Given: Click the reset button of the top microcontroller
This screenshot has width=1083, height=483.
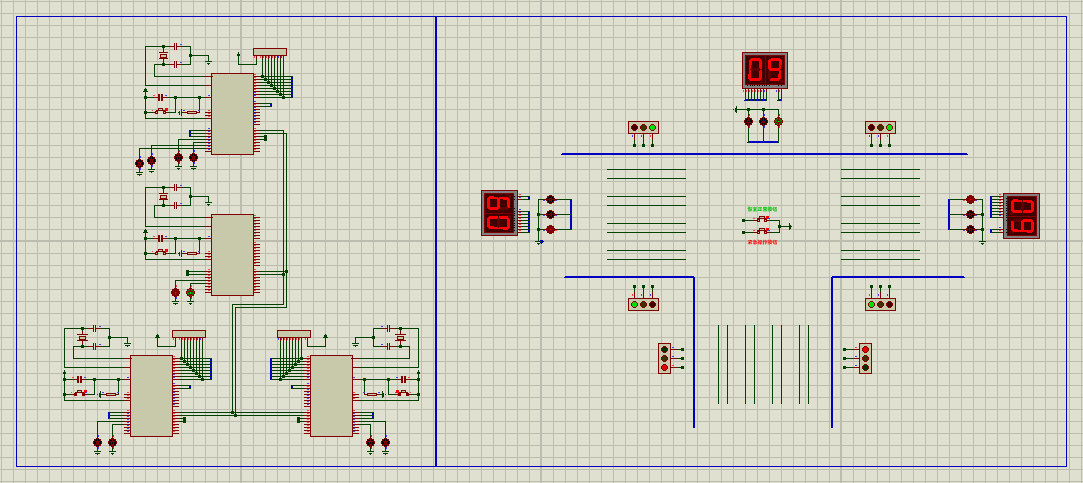Looking at the screenshot, I should click(x=160, y=111).
